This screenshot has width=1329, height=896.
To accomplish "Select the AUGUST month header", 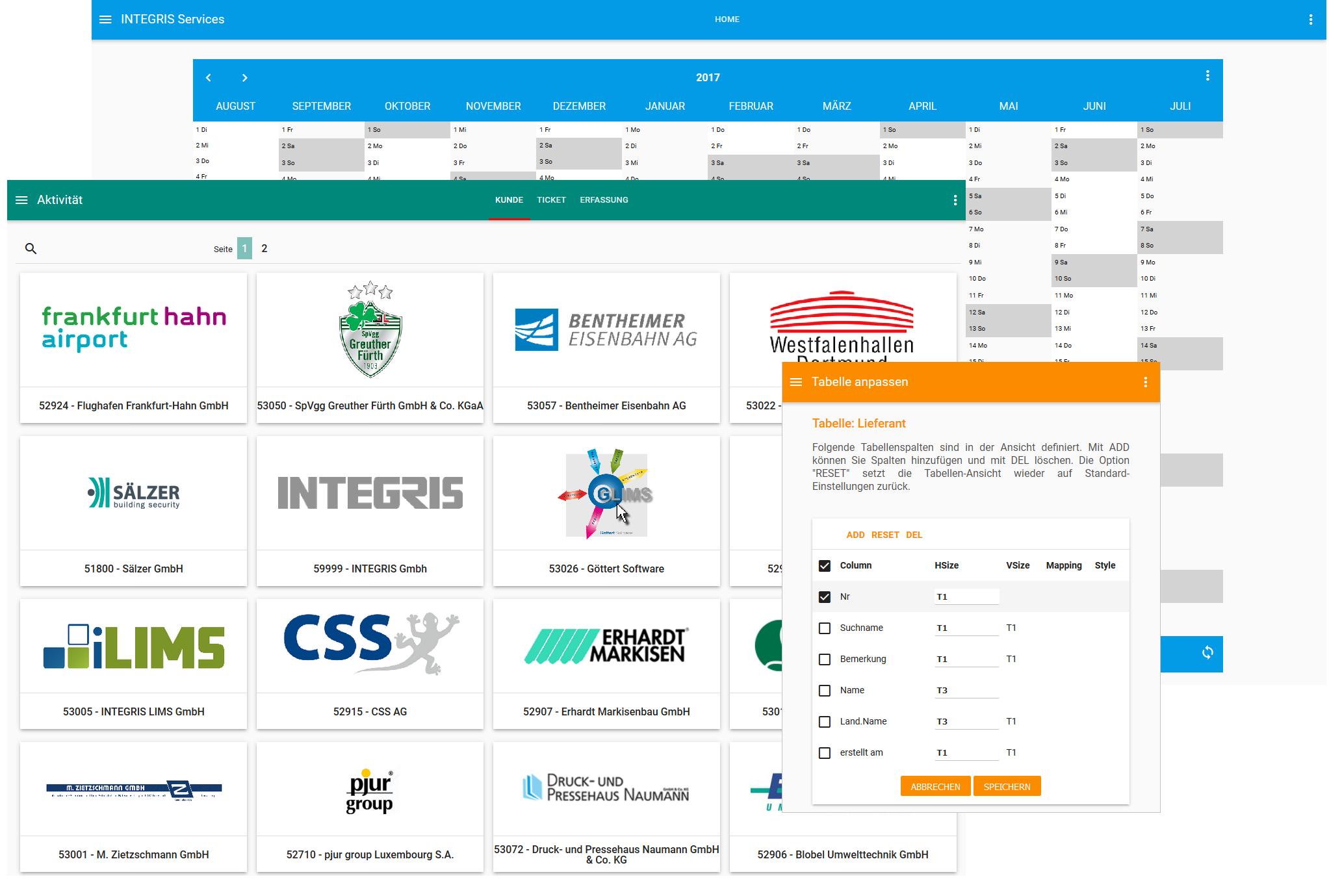I will pos(235,106).
